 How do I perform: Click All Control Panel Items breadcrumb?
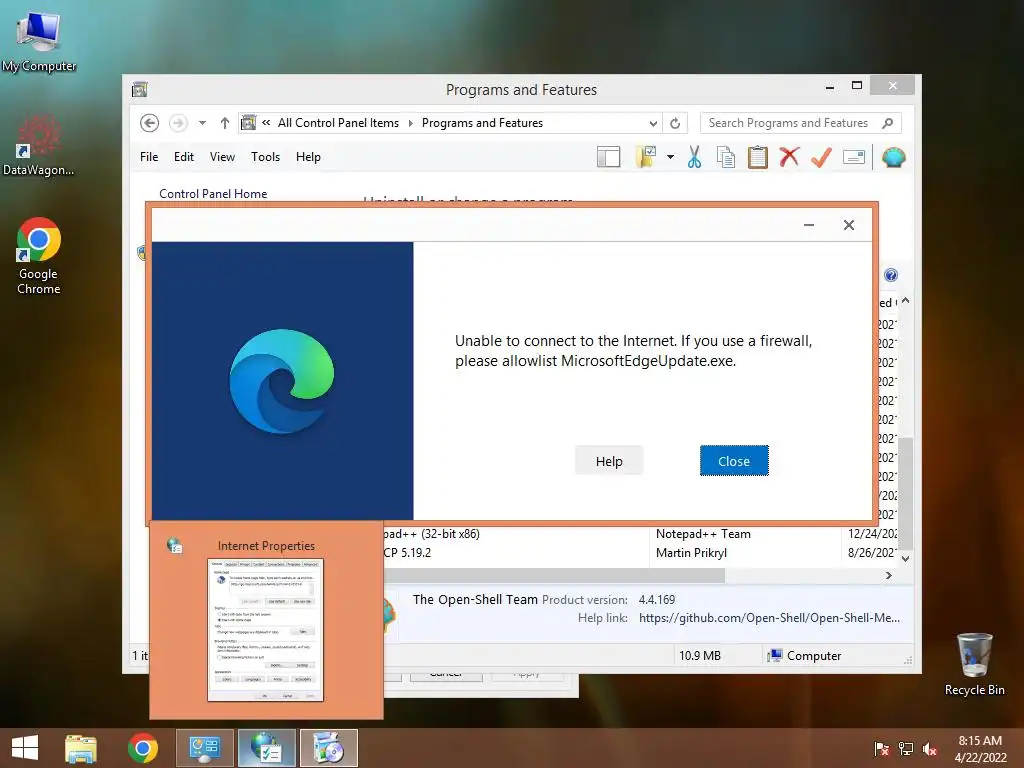click(x=338, y=123)
